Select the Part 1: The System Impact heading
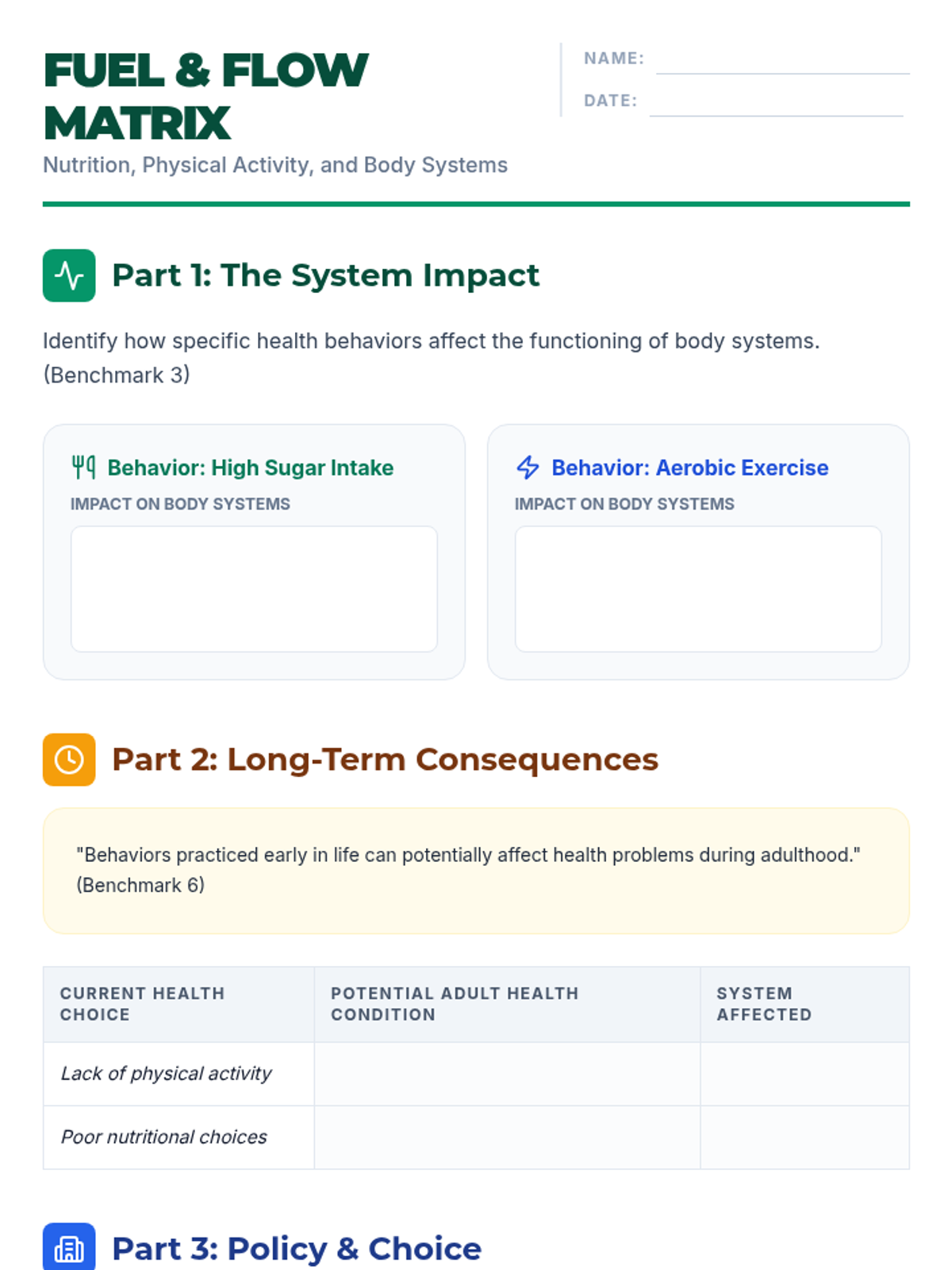This screenshot has width=952, height=1270. click(x=325, y=275)
